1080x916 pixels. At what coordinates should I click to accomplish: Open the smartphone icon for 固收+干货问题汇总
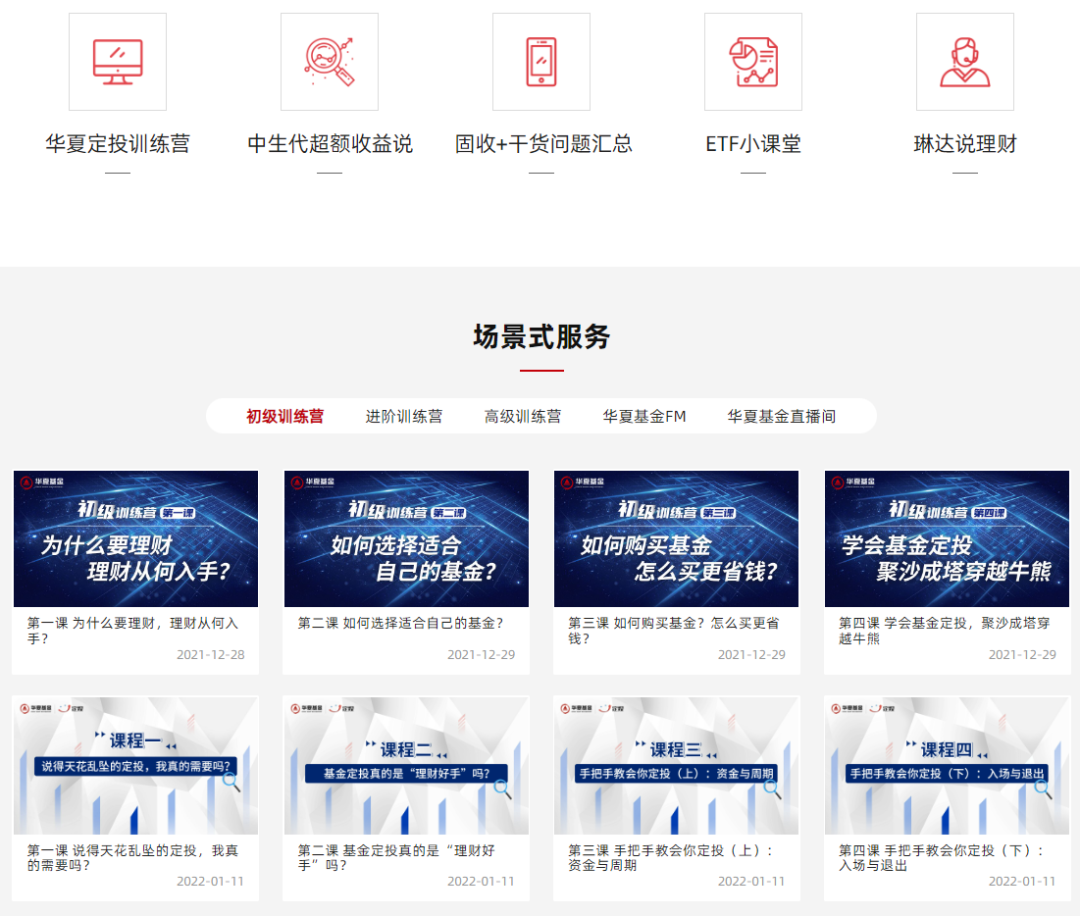pyautogui.click(x=541, y=62)
